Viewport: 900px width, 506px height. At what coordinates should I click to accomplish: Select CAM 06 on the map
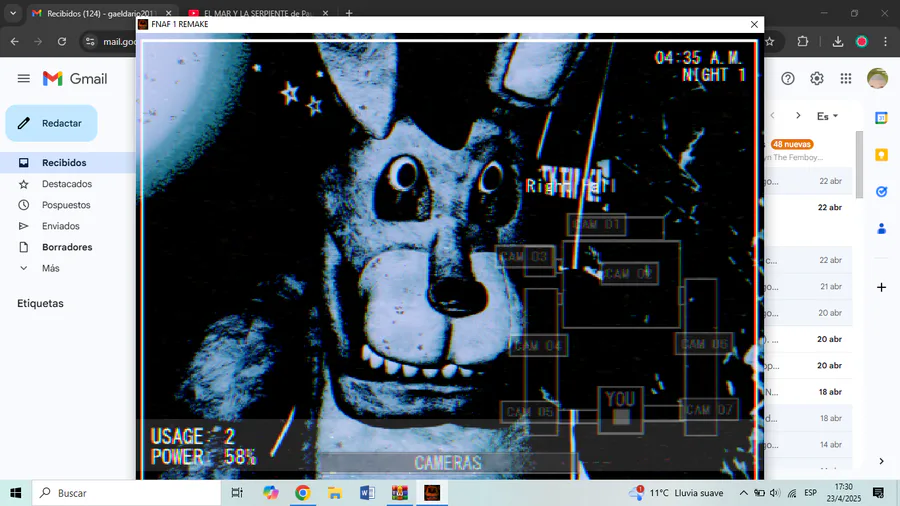click(x=704, y=344)
